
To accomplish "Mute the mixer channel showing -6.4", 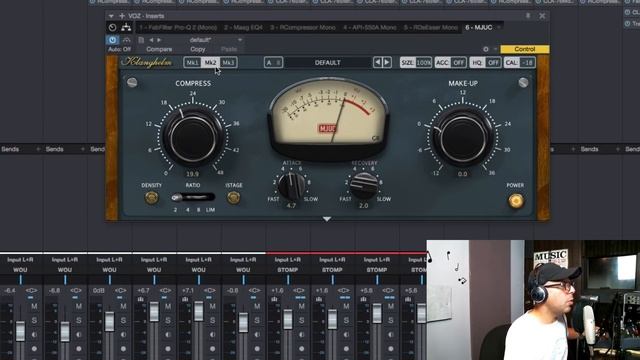I will click(x=34, y=306).
